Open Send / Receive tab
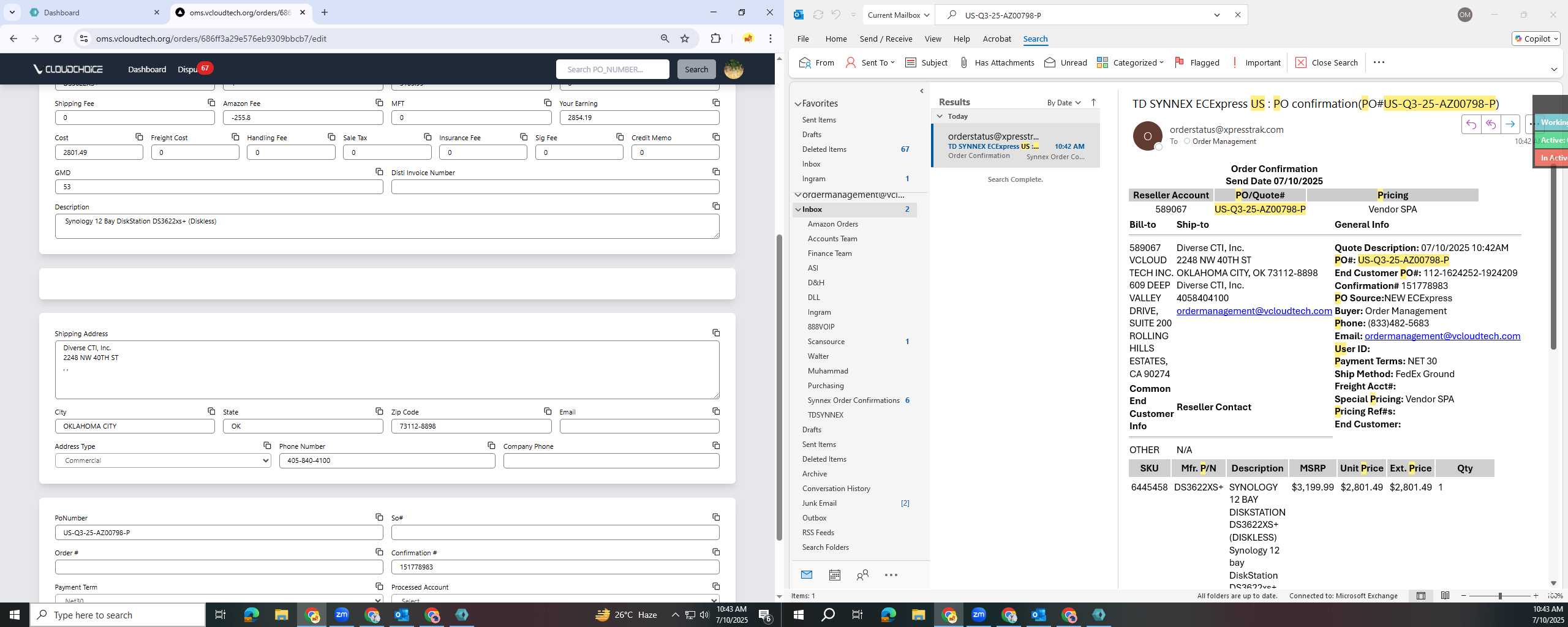Image resolution: width=1568 pixels, height=627 pixels. click(886, 39)
